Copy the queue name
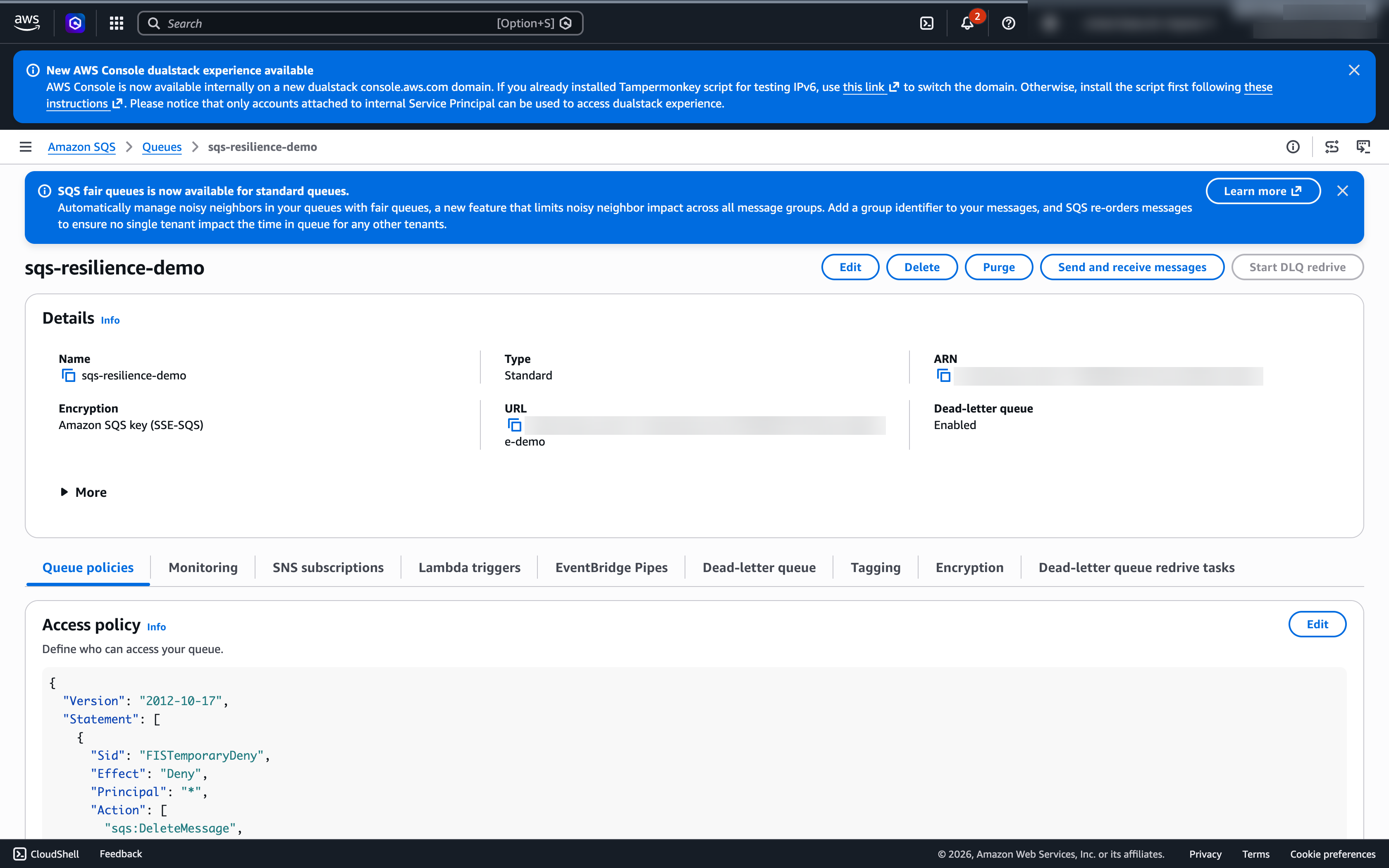 click(x=68, y=375)
